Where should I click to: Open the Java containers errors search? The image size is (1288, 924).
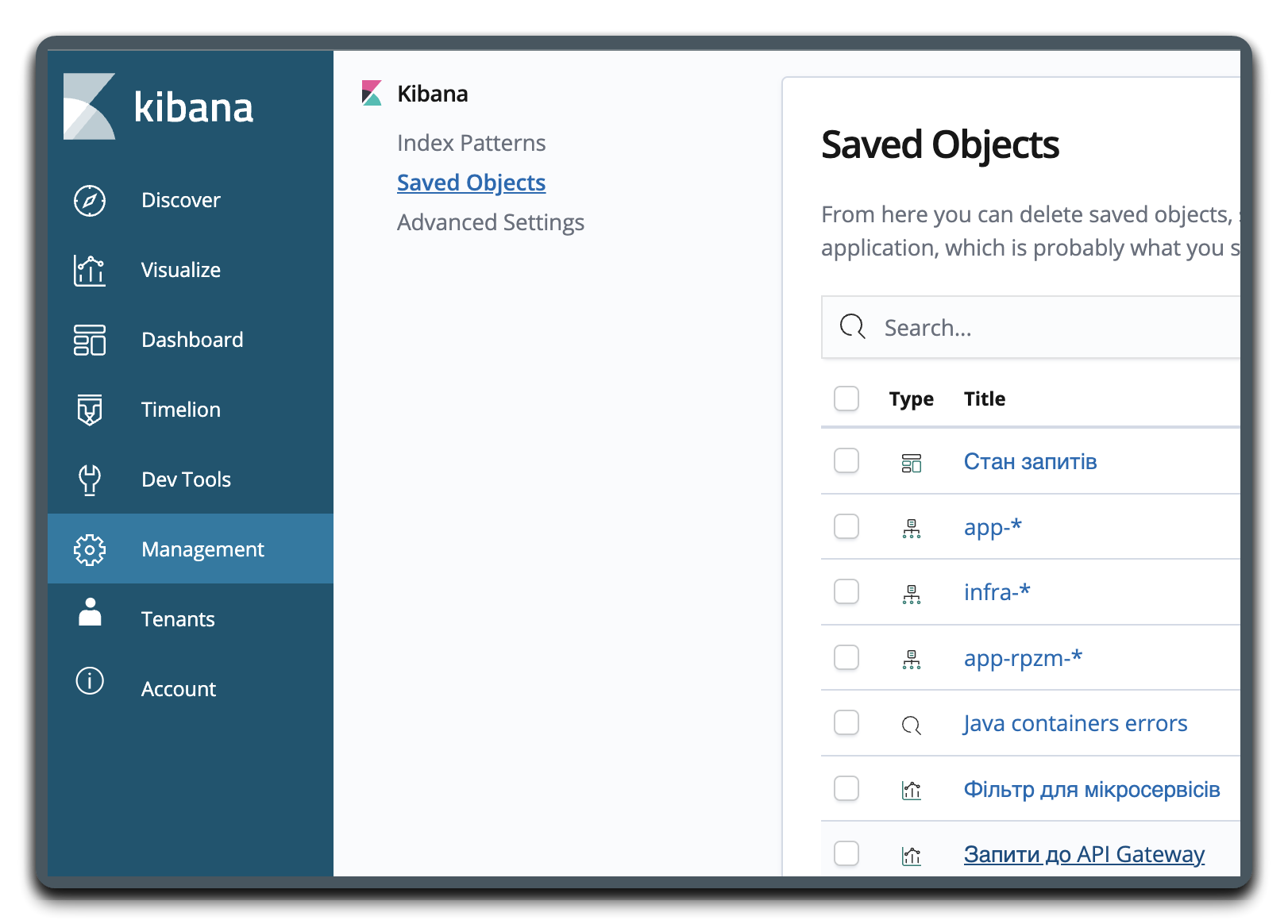(1075, 723)
